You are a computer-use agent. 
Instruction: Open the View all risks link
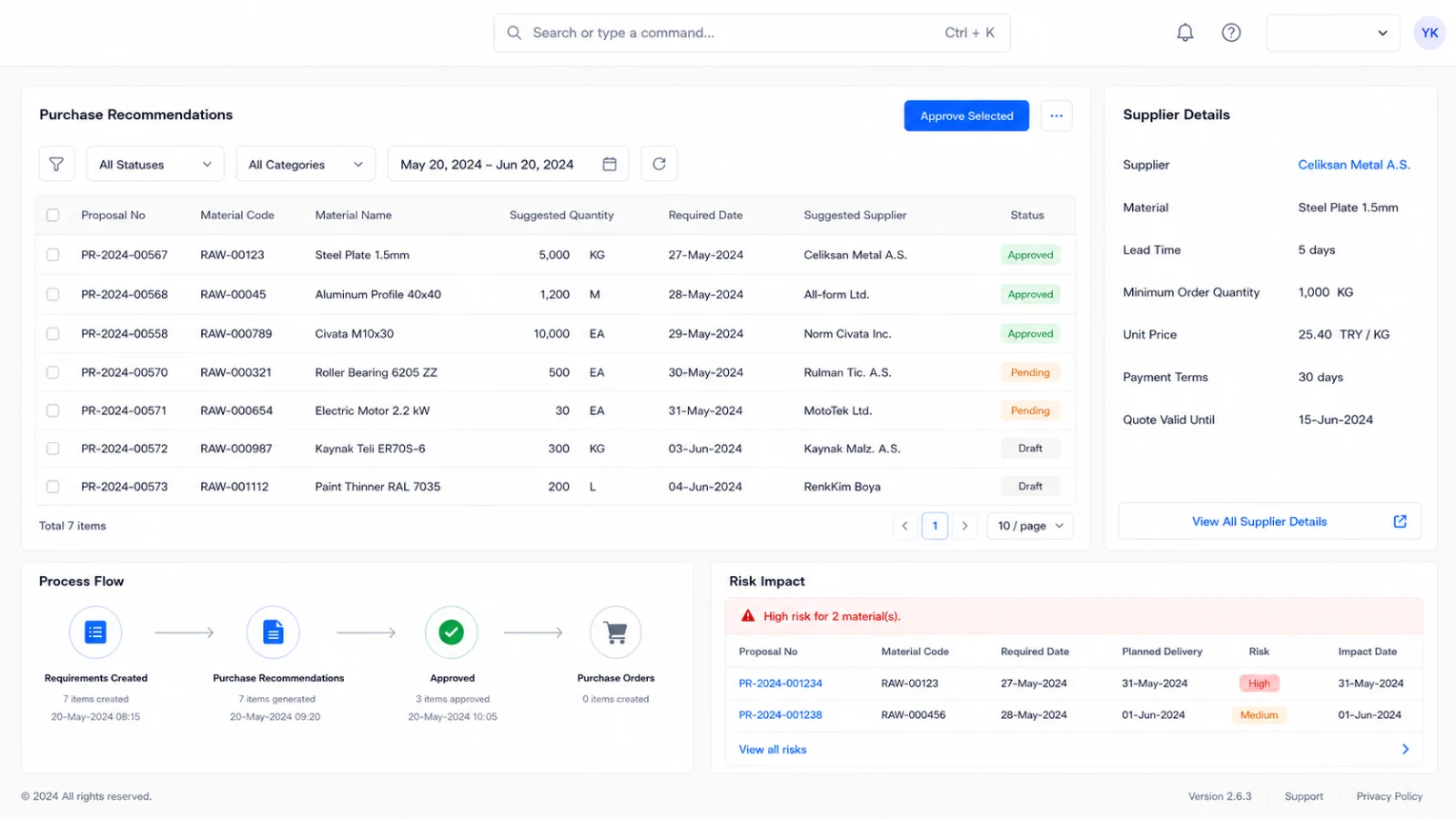pyautogui.click(x=773, y=750)
